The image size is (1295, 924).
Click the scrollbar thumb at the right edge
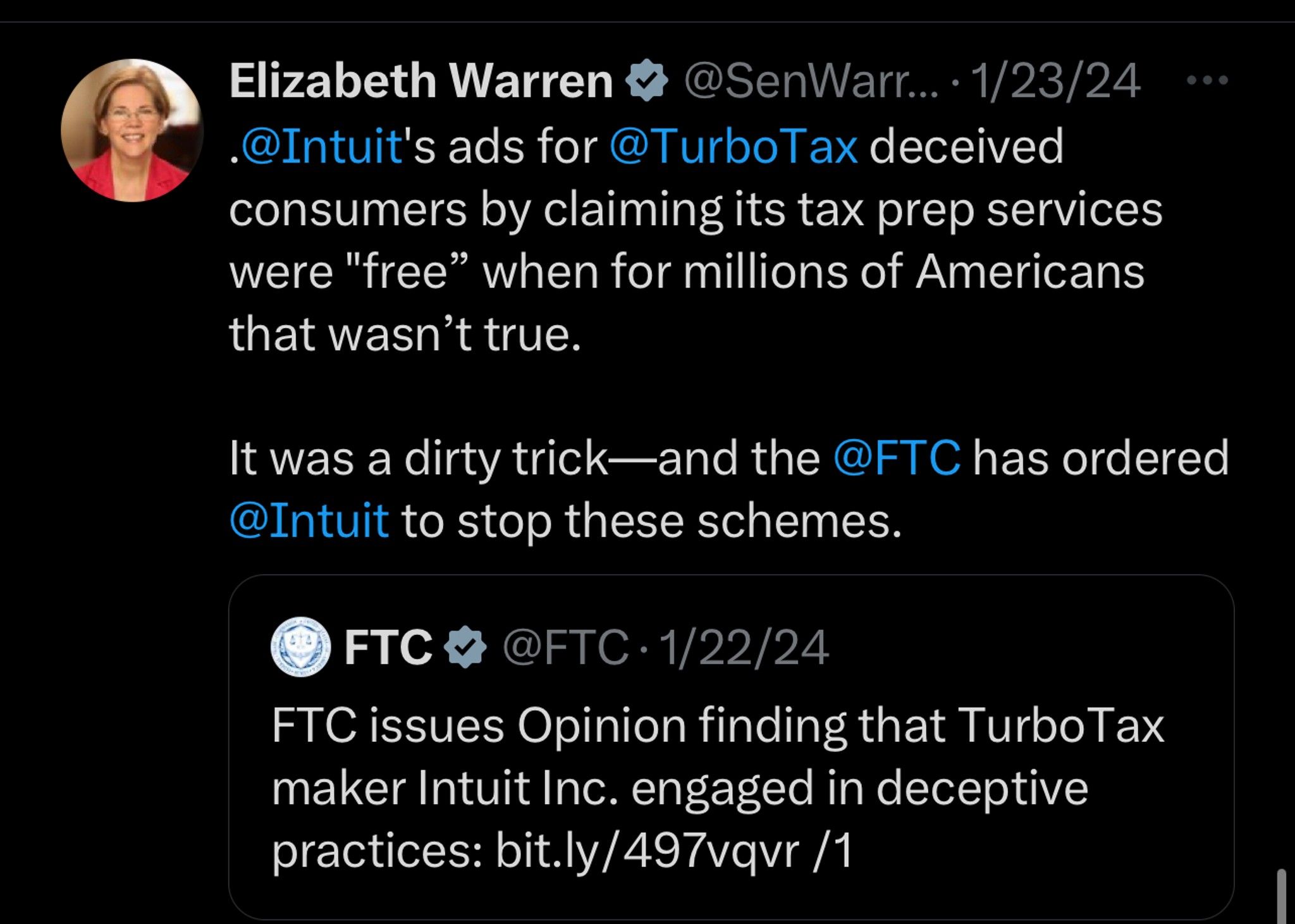tap(1281, 897)
